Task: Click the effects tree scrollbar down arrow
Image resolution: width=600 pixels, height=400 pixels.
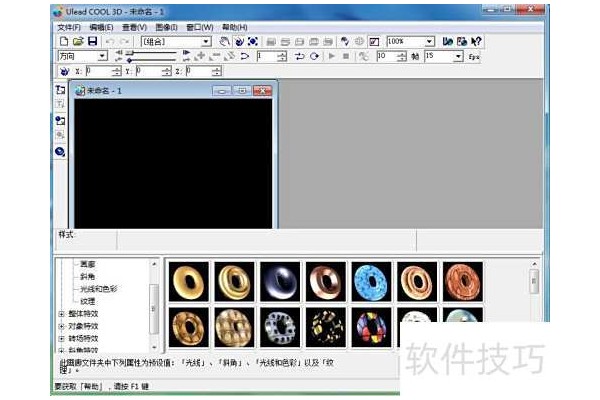Action: (154, 347)
